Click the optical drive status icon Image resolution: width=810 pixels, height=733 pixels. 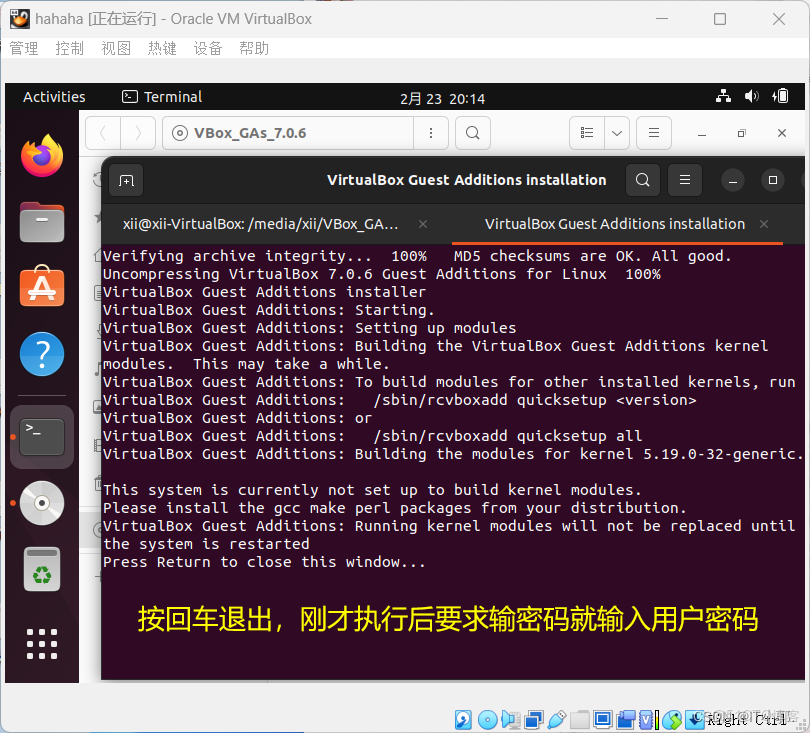[x=488, y=718]
